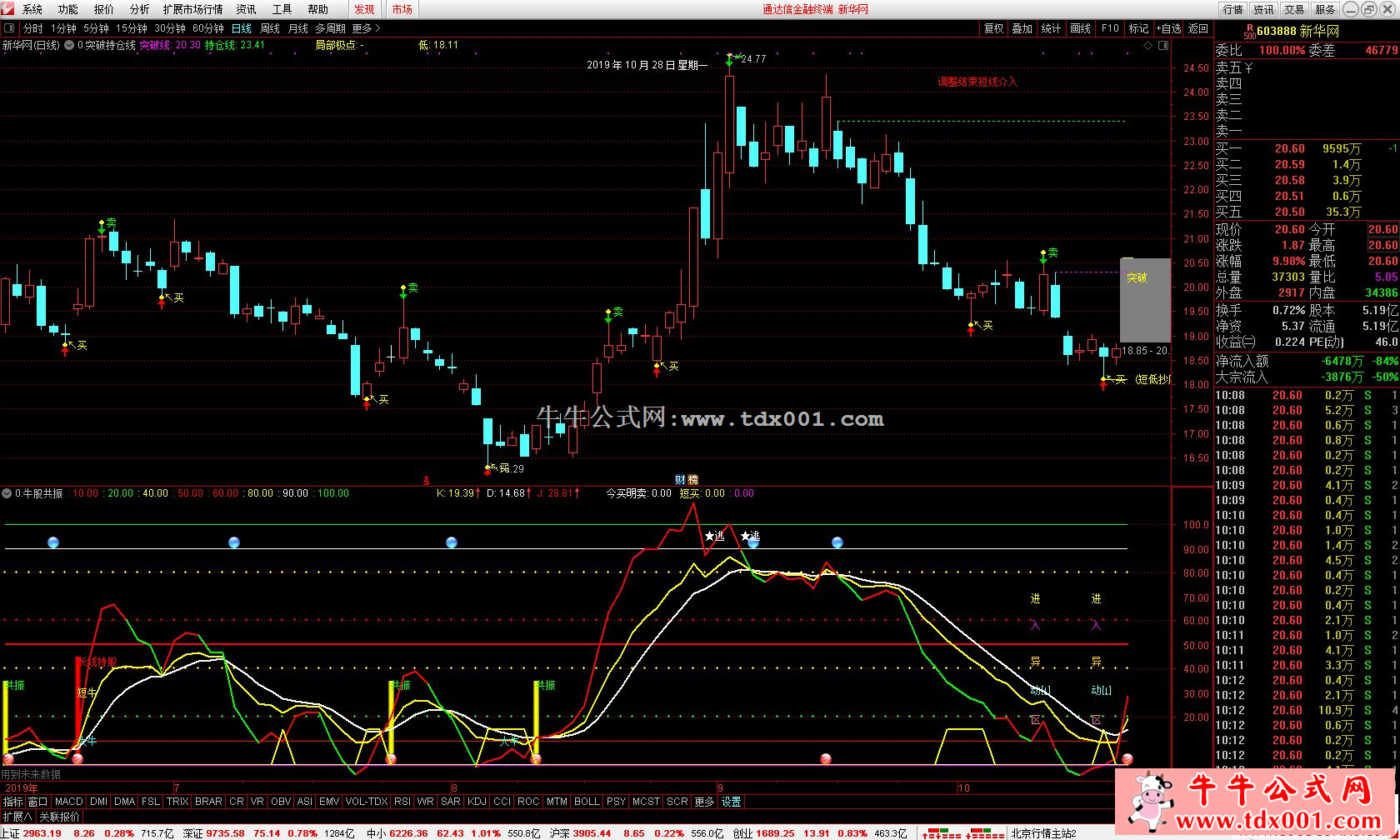Open the 功能 menu
The image size is (1400, 840).
pos(68,9)
